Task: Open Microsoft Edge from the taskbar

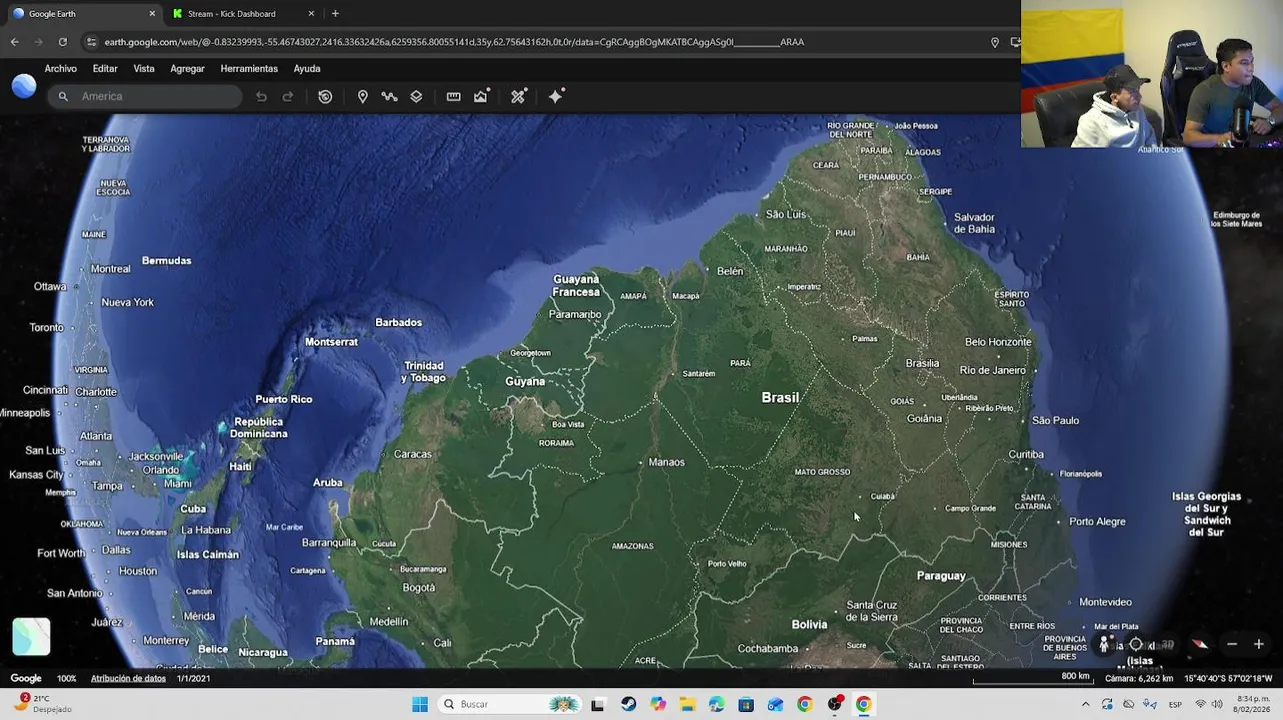Action: point(716,705)
